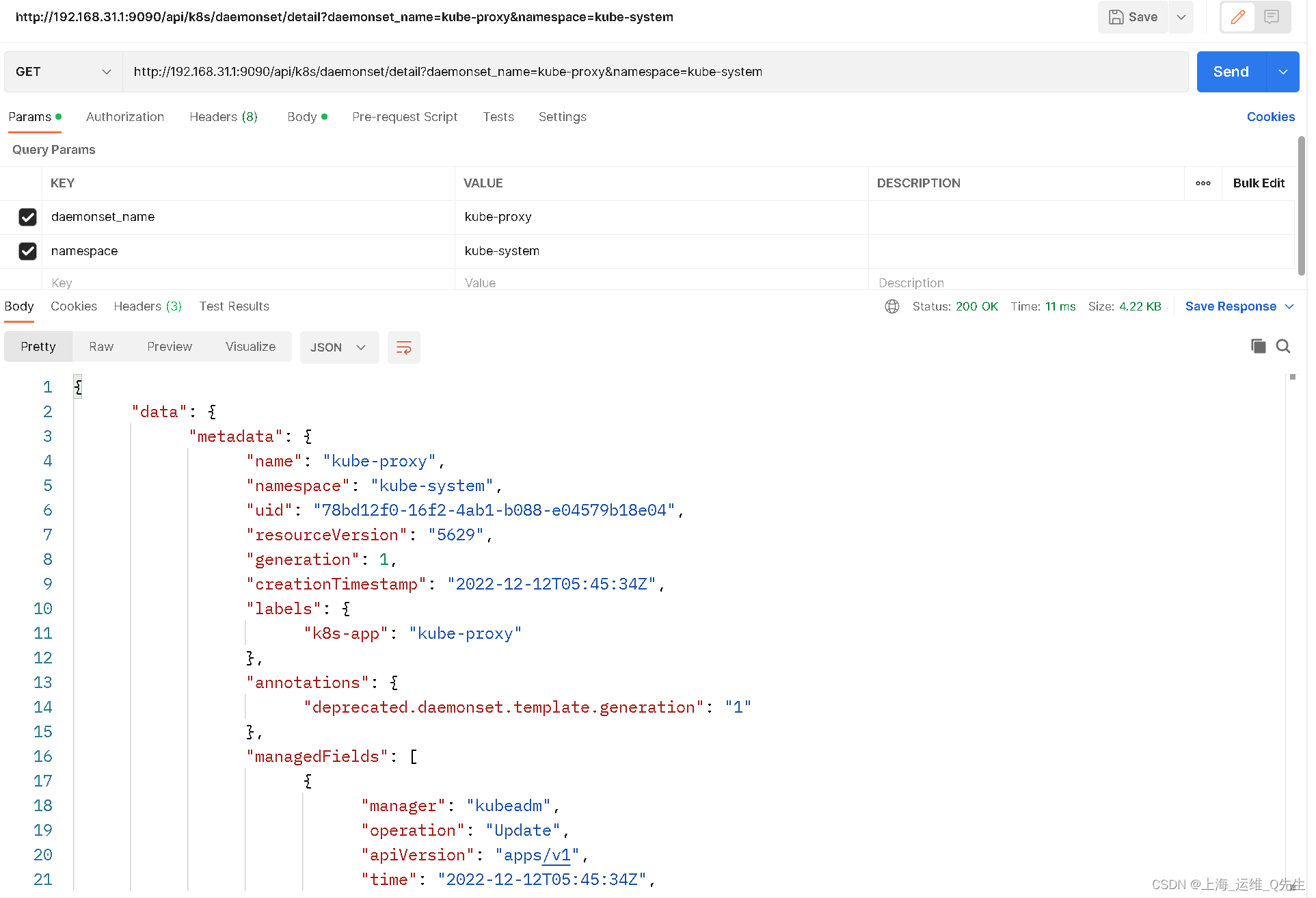The image size is (1316, 898).
Task: Click the blue Send button
Action: tap(1231, 72)
